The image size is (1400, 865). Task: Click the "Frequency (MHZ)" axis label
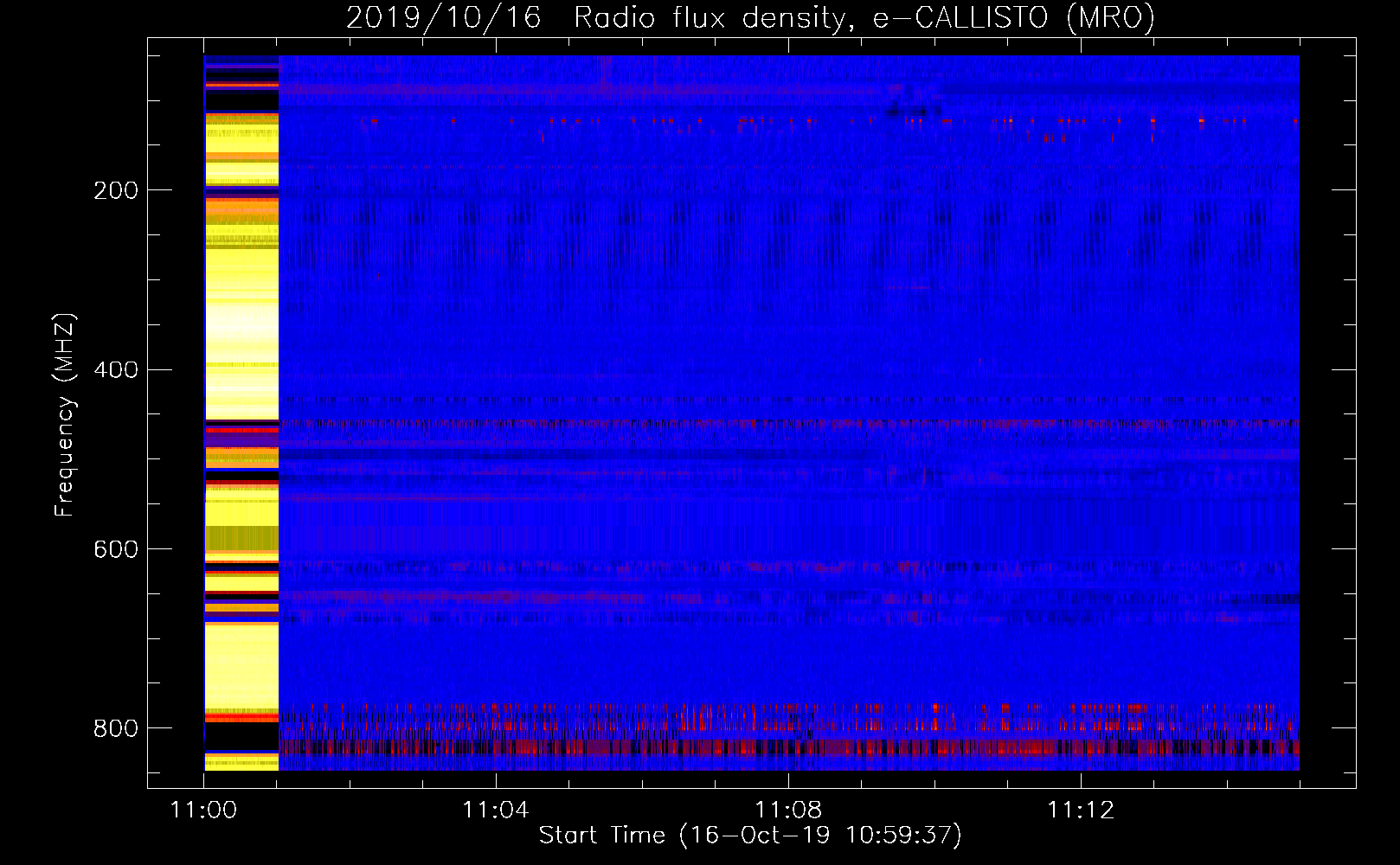(65, 414)
